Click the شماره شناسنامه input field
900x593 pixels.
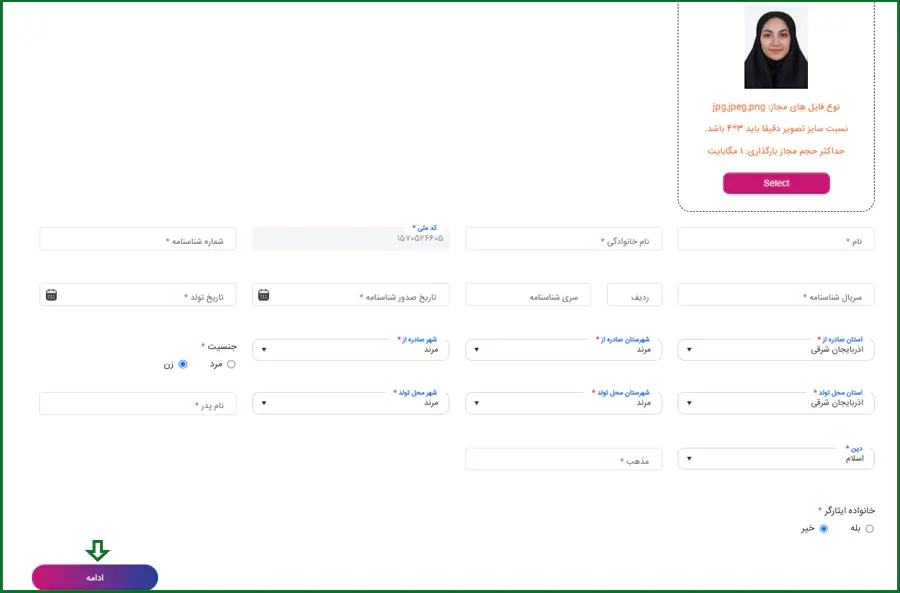[x=138, y=240]
